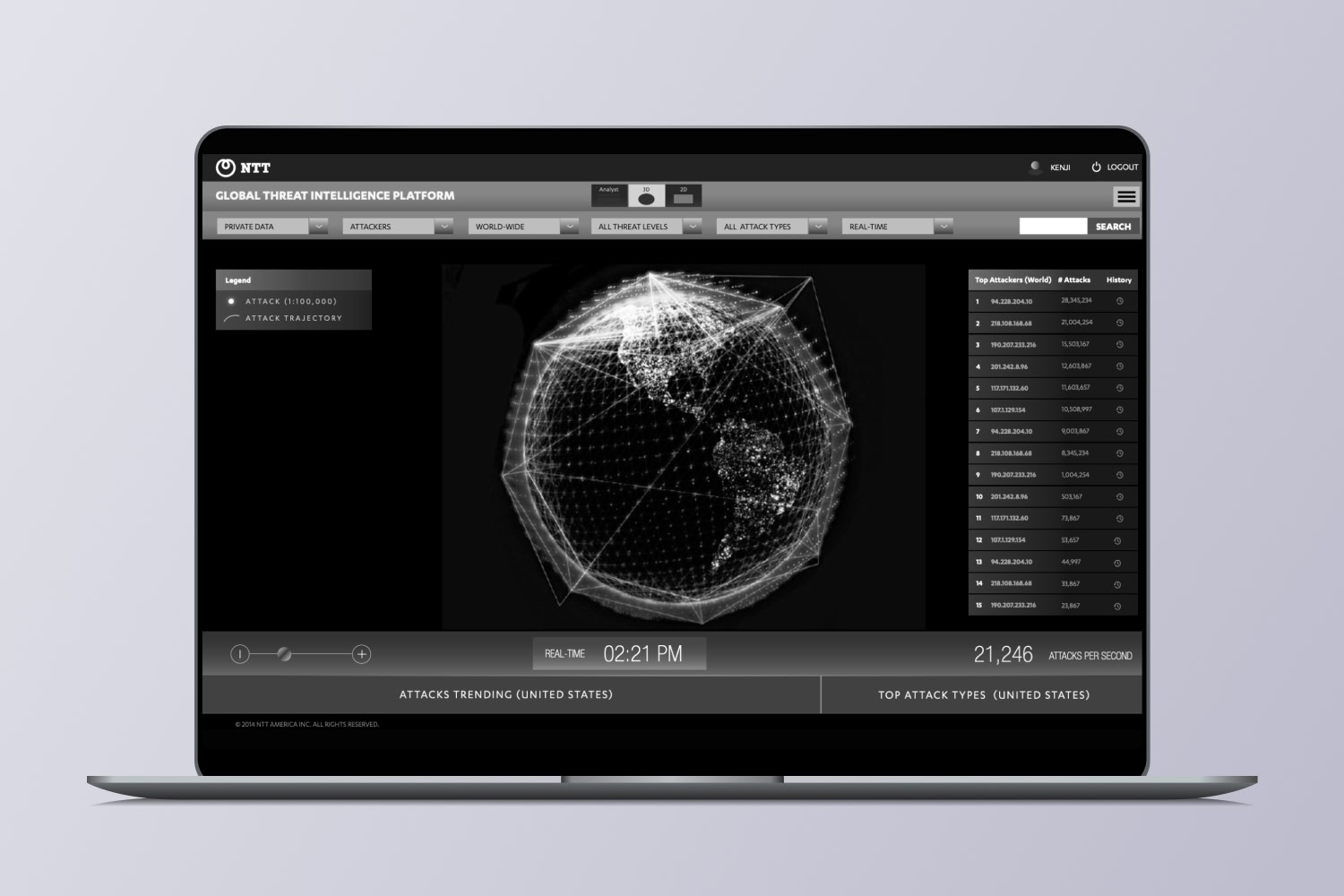Click history icon in row 15
The image size is (1344, 896).
point(1117,606)
